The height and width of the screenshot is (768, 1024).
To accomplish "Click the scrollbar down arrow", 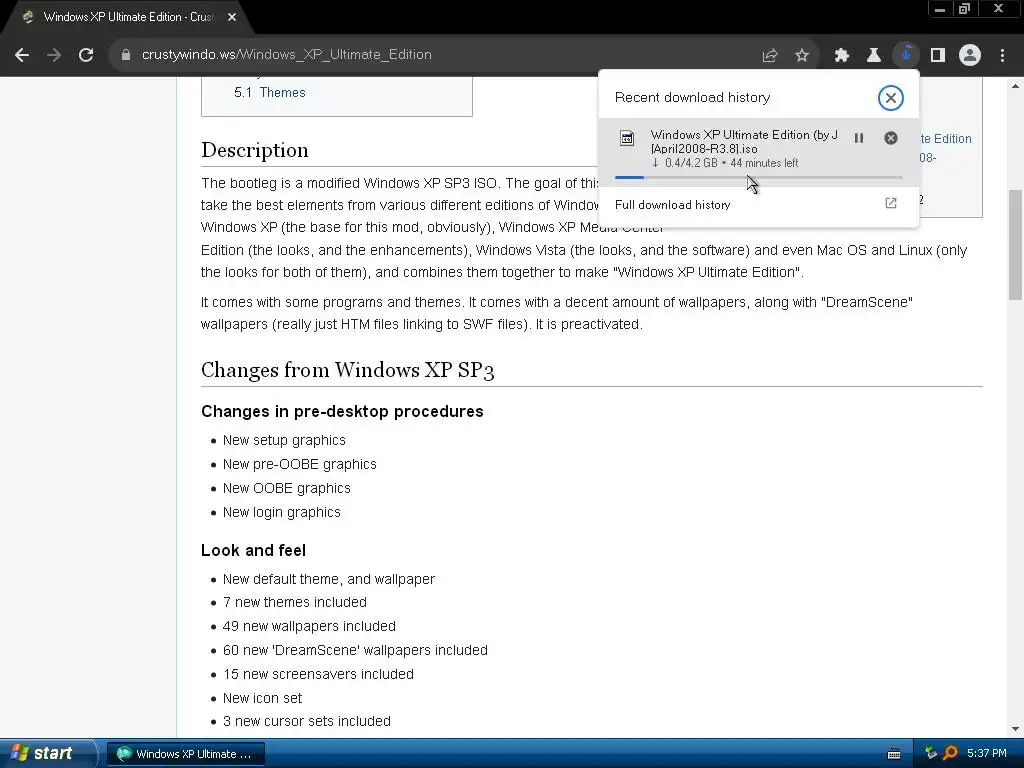I will pyautogui.click(x=1015, y=729).
